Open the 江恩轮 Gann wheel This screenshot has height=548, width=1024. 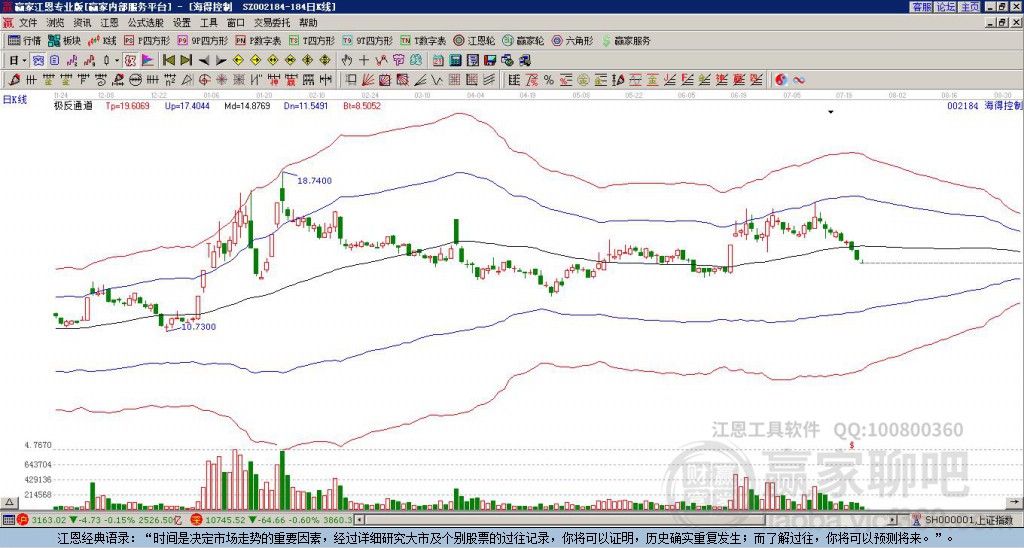point(474,40)
